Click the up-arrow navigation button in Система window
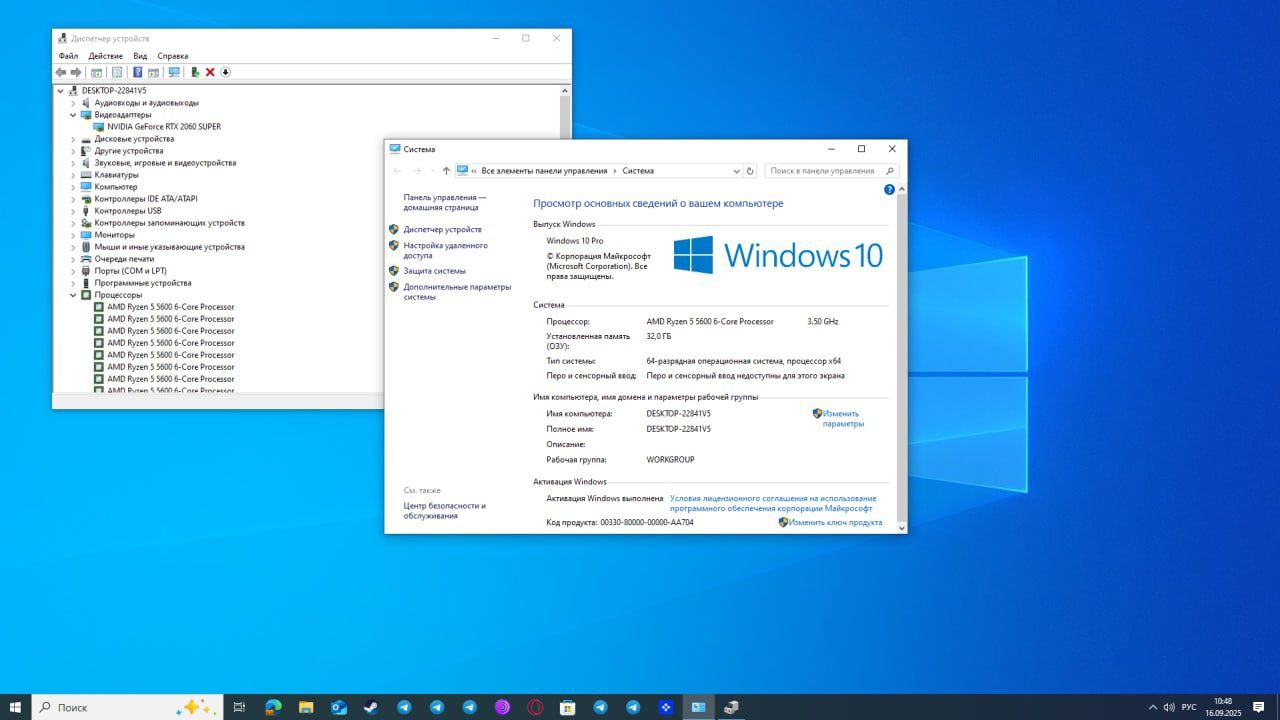 pos(446,171)
